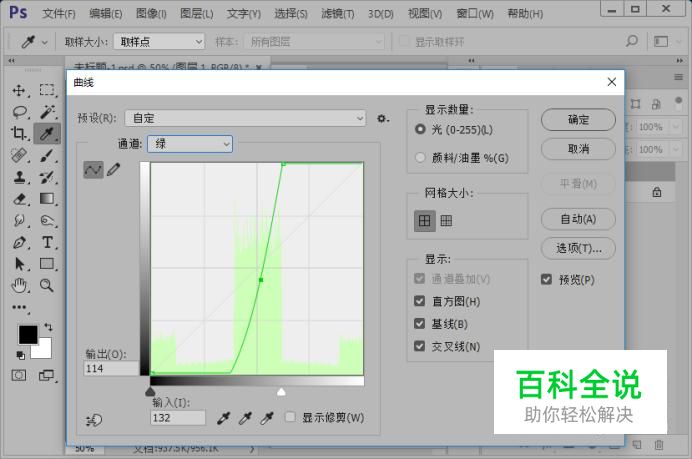Activate on-image curve adjustment hand tool
Screen dimensions: 692x459
click(94, 420)
